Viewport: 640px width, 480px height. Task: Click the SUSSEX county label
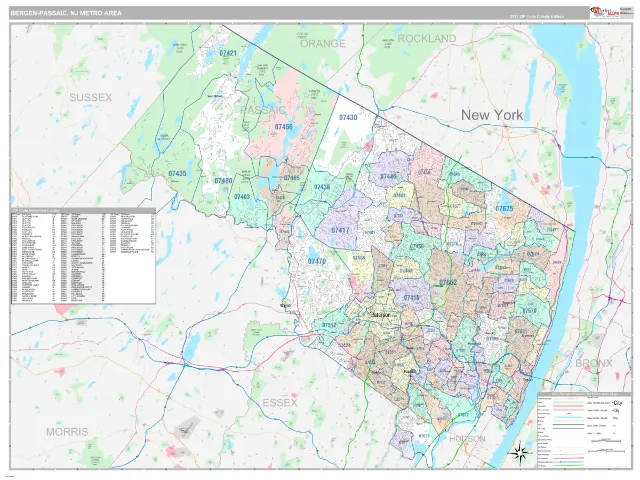(90, 97)
